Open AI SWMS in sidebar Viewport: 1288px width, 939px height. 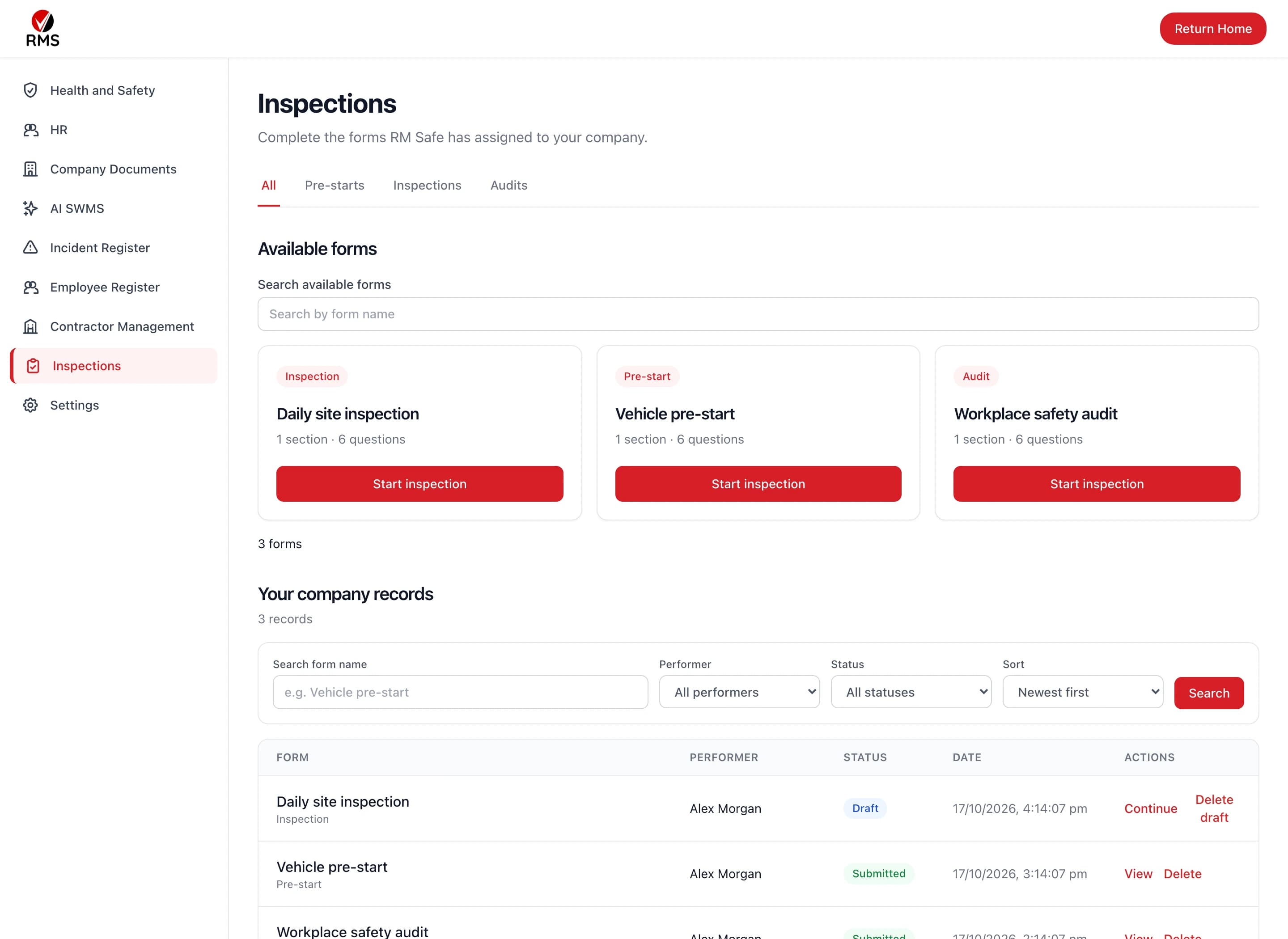pos(113,208)
